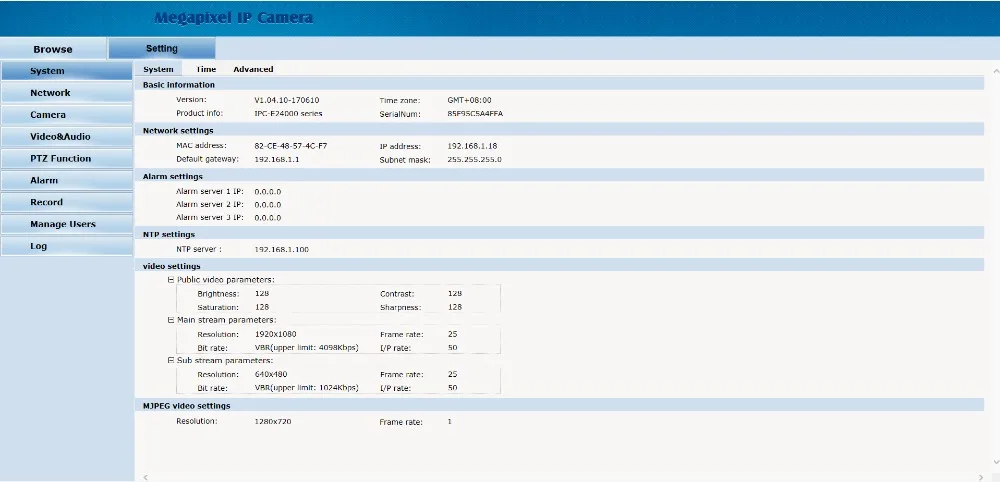Click the vertical scrollbar down arrow
The height and width of the screenshot is (482, 1000).
coord(996,462)
